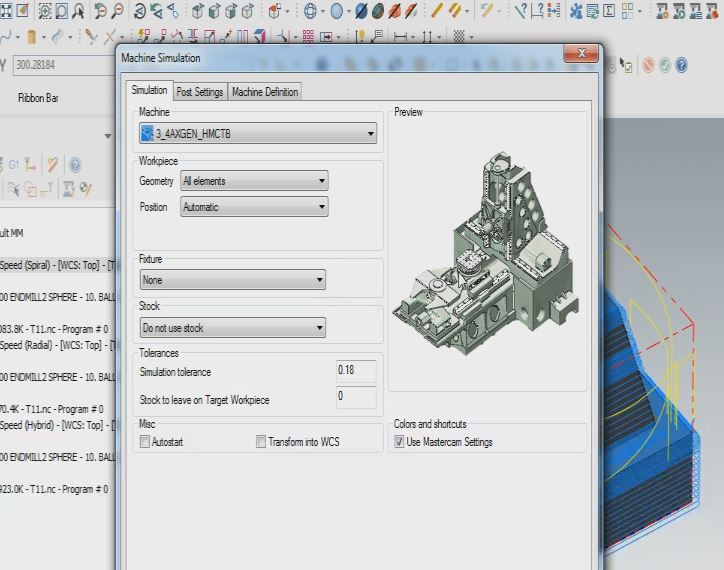Click the horizontal dimension icon

click(400, 36)
